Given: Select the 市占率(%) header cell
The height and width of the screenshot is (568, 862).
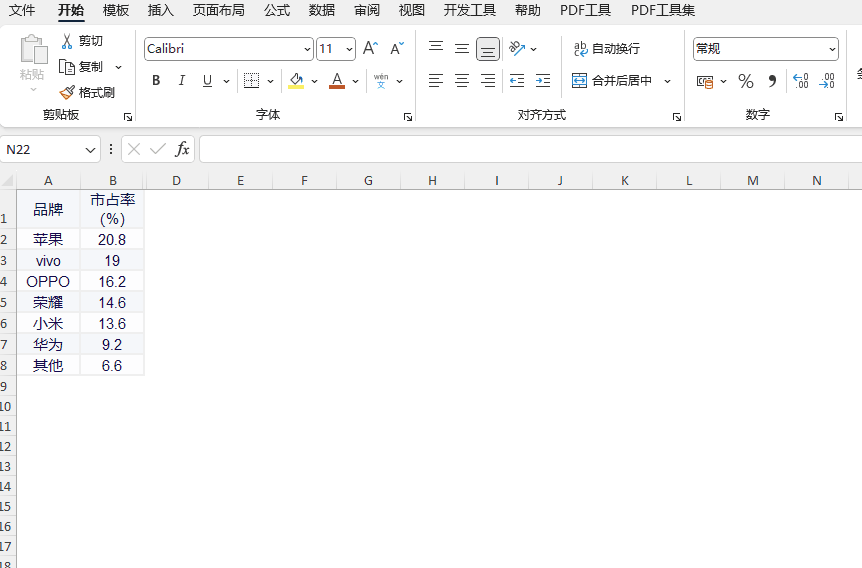Looking at the screenshot, I should pyautogui.click(x=112, y=209).
